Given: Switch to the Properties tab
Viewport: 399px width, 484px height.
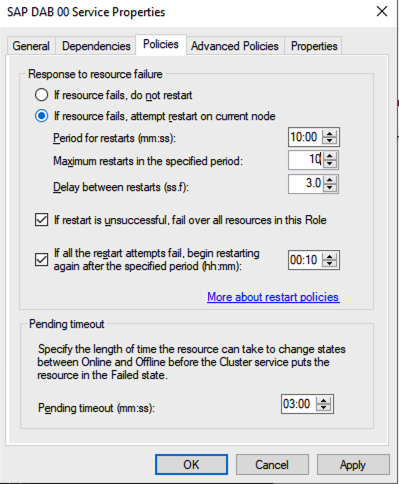Looking at the screenshot, I should 314,46.
